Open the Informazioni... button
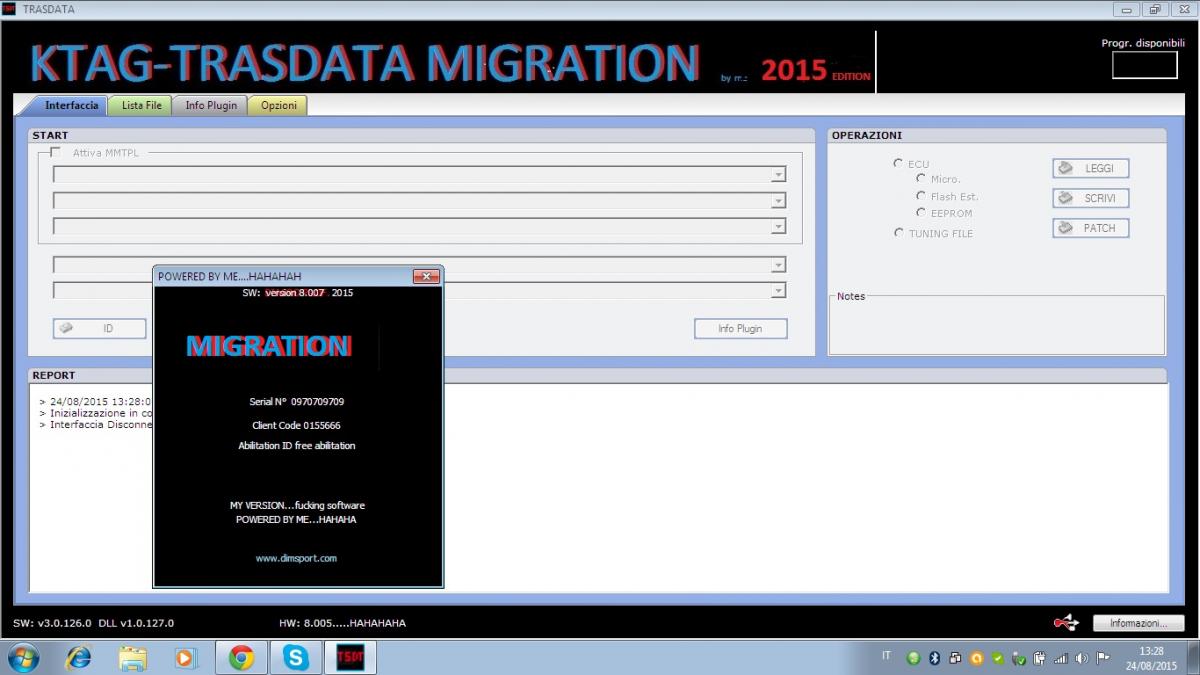Screen dimensions: 1200x675 click(1138, 623)
